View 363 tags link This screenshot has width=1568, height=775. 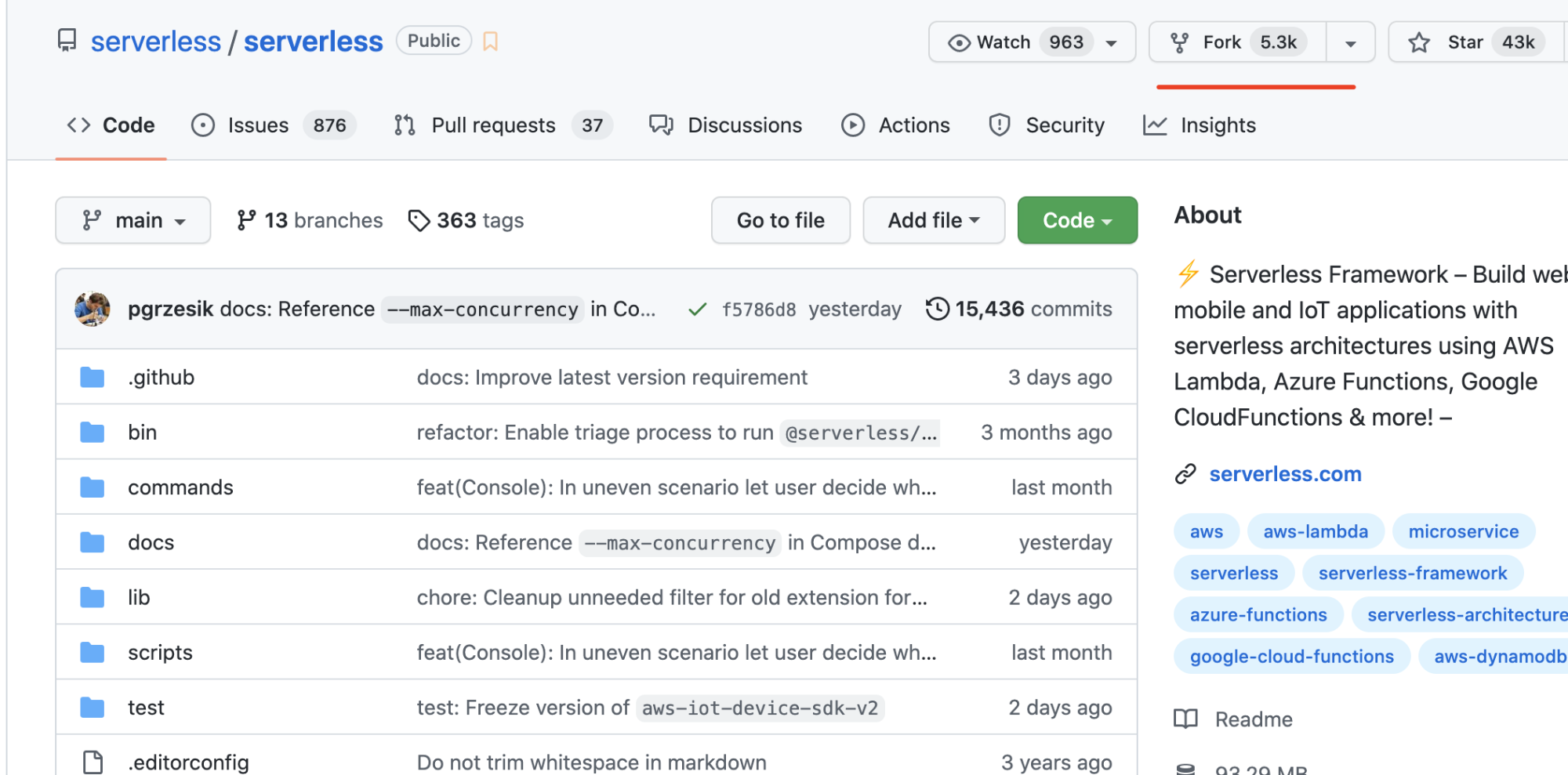[466, 221]
